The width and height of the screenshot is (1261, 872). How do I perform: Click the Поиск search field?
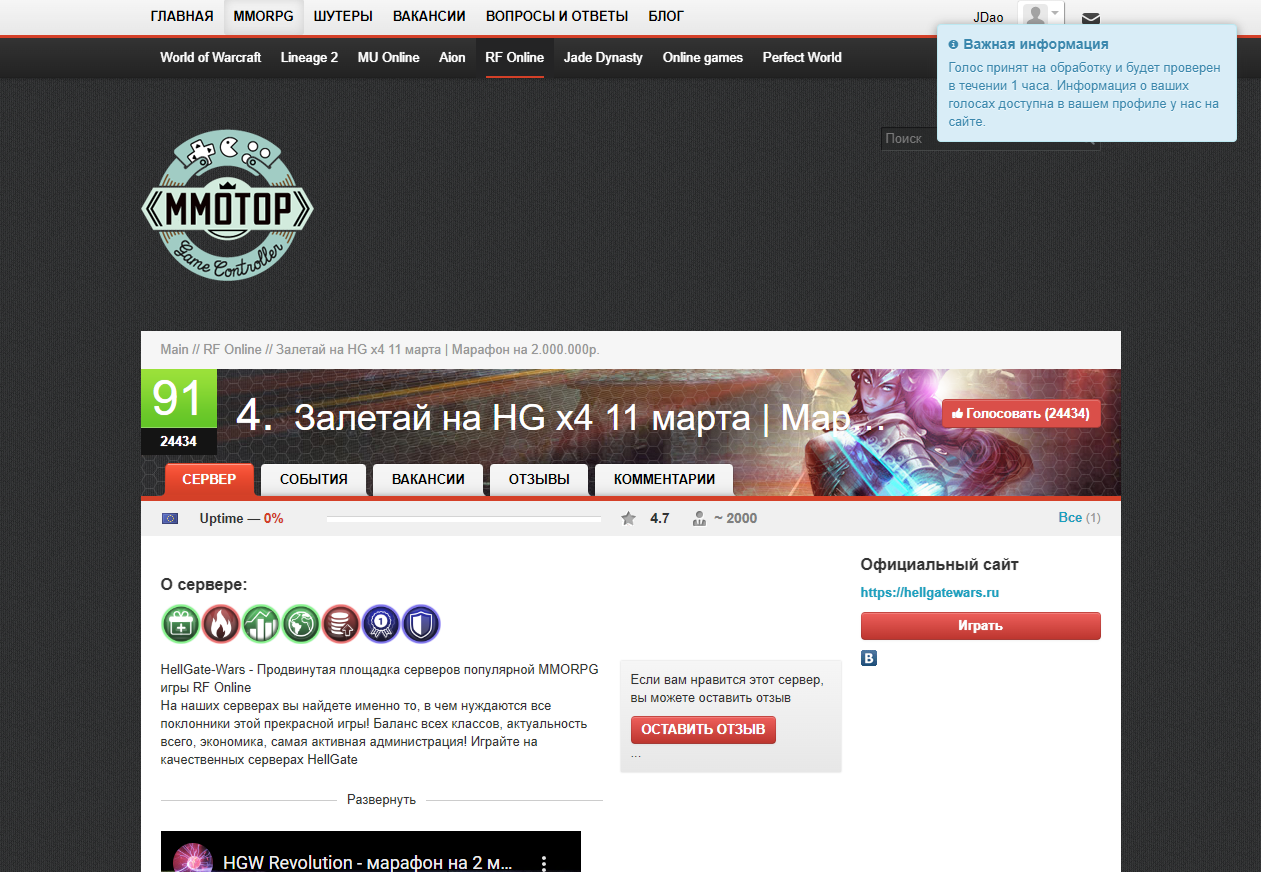click(990, 138)
